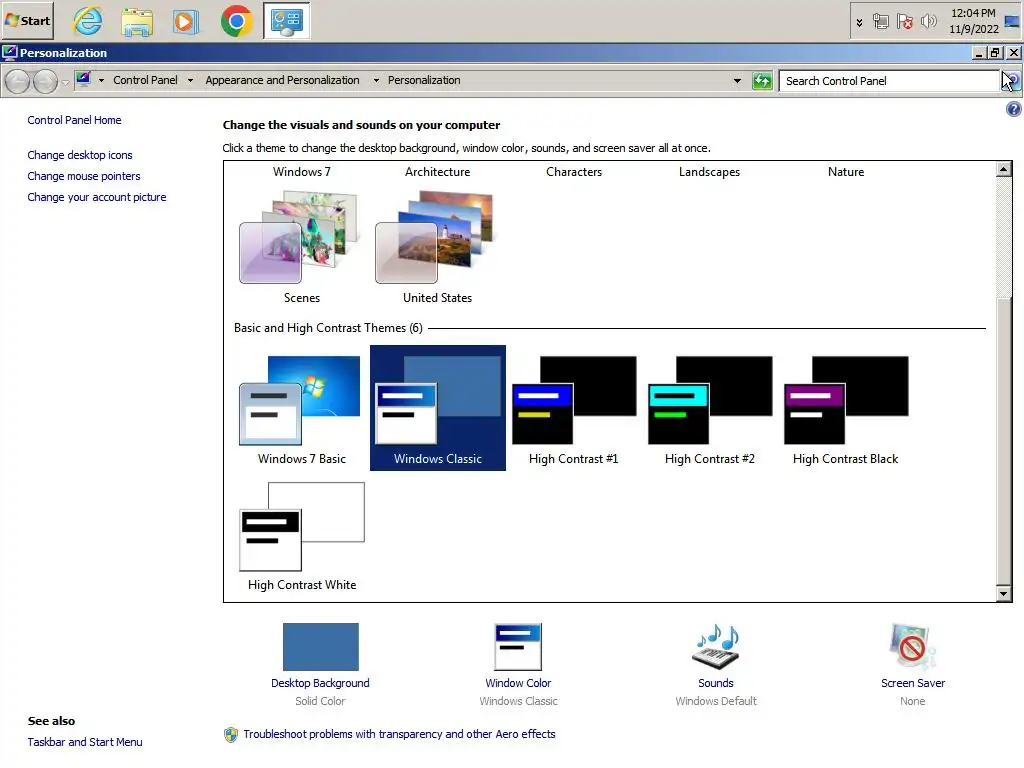This screenshot has height=768, width=1024.
Task: Open Windows Explorer folder taskbar icon
Action: [137, 21]
